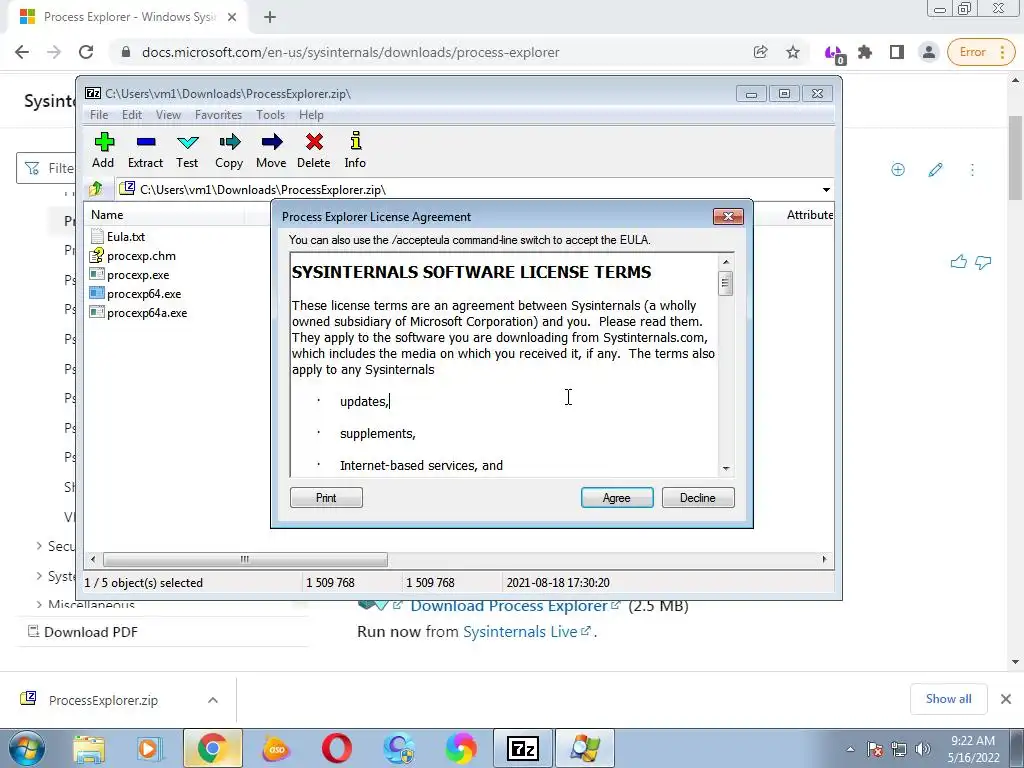Image resolution: width=1024 pixels, height=768 pixels.
Task: Show hidden system tray icons arrow
Action: click(850, 749)
